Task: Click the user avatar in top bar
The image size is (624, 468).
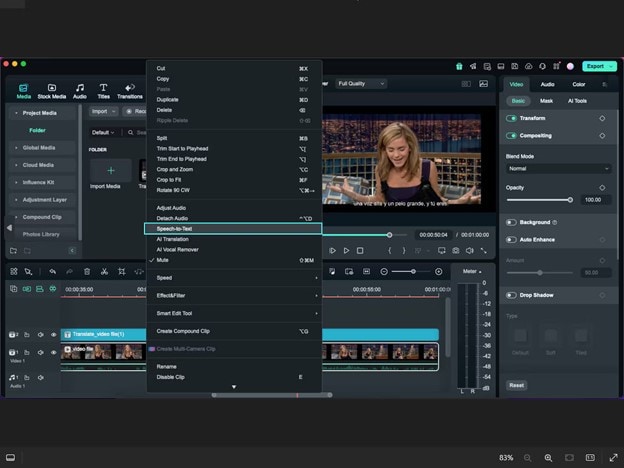Action: (570, 66)
